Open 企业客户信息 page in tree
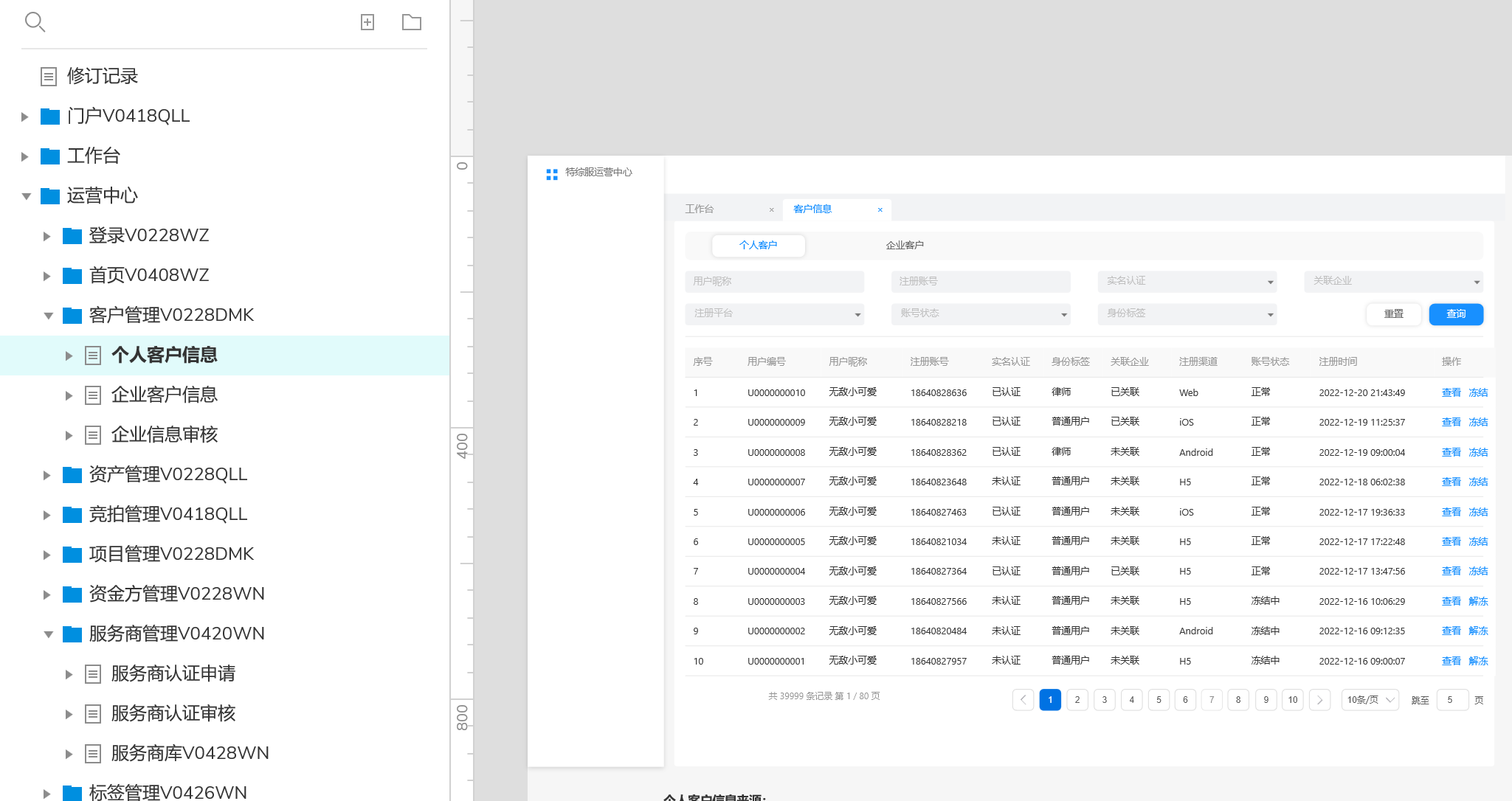Screen dimensions: 1512x801 pyautogui.click(x=164, y=395)
